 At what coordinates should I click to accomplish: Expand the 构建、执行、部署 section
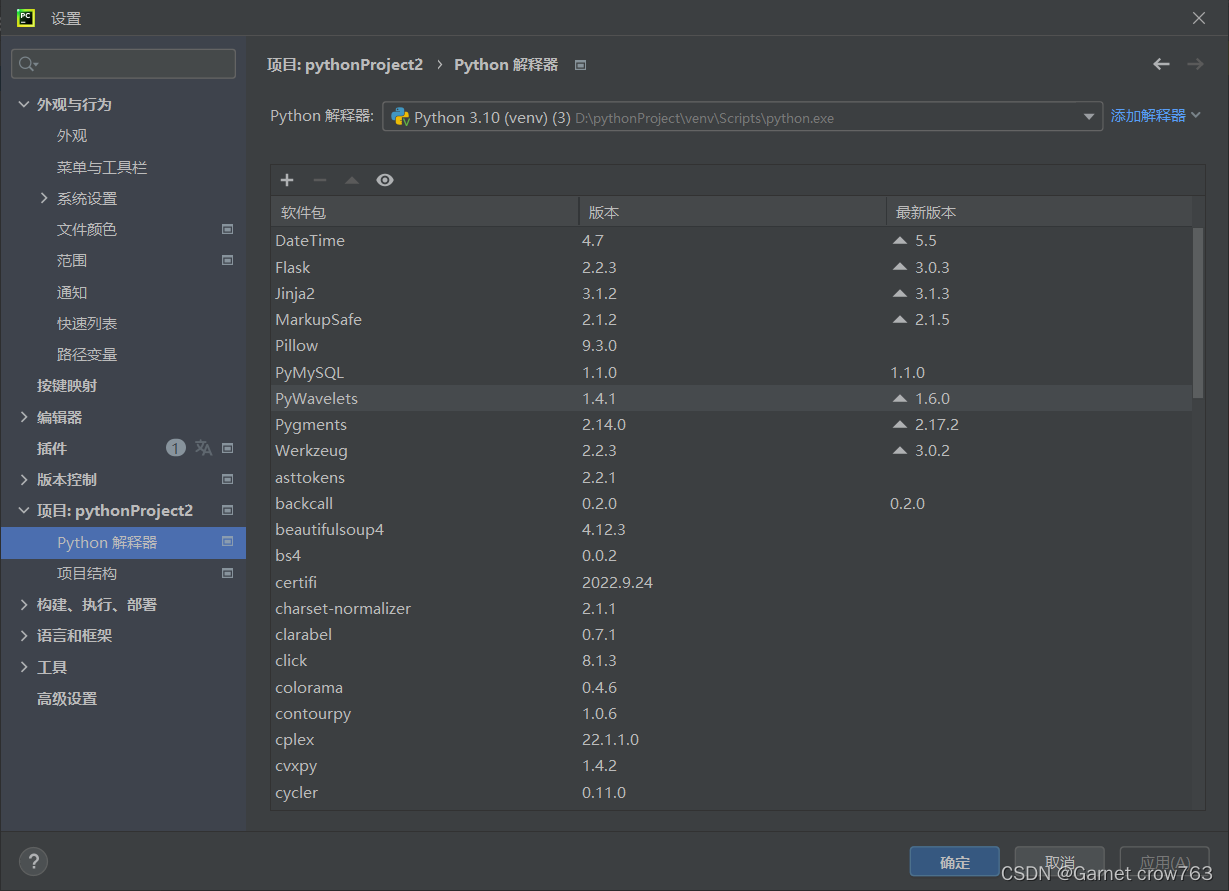(24, 604)
